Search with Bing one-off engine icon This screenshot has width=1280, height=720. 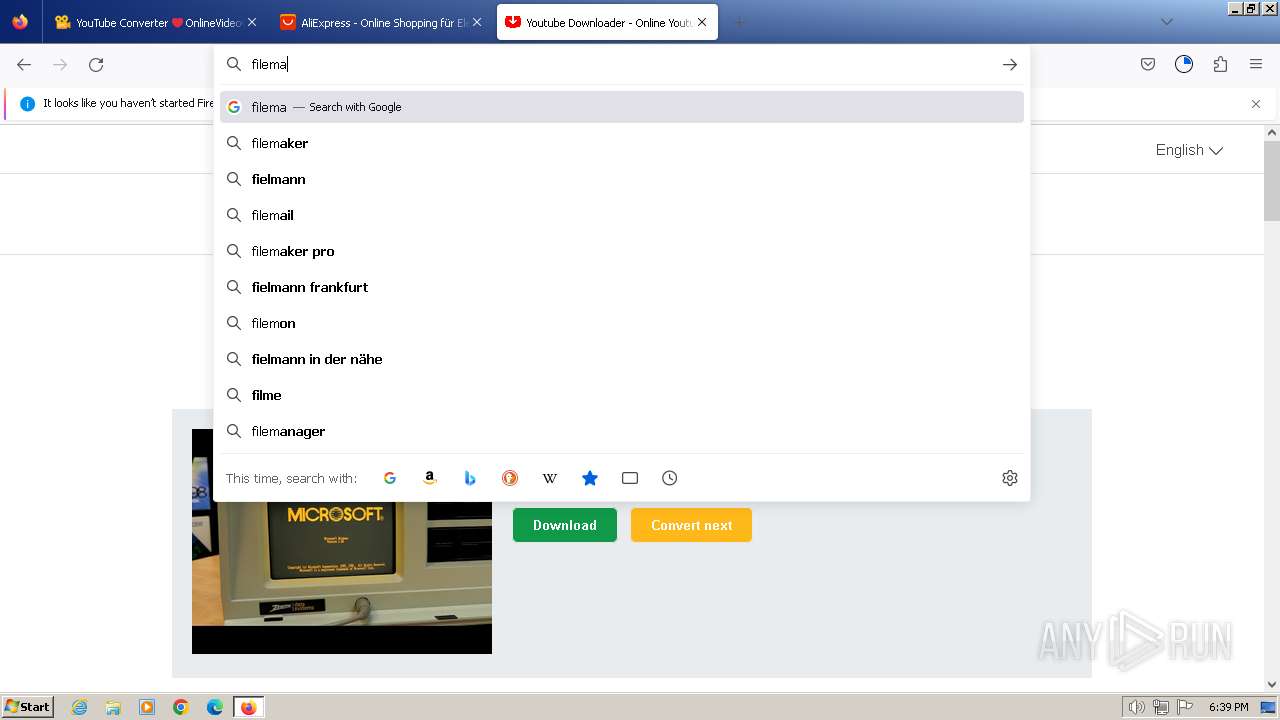pos(470,478)
